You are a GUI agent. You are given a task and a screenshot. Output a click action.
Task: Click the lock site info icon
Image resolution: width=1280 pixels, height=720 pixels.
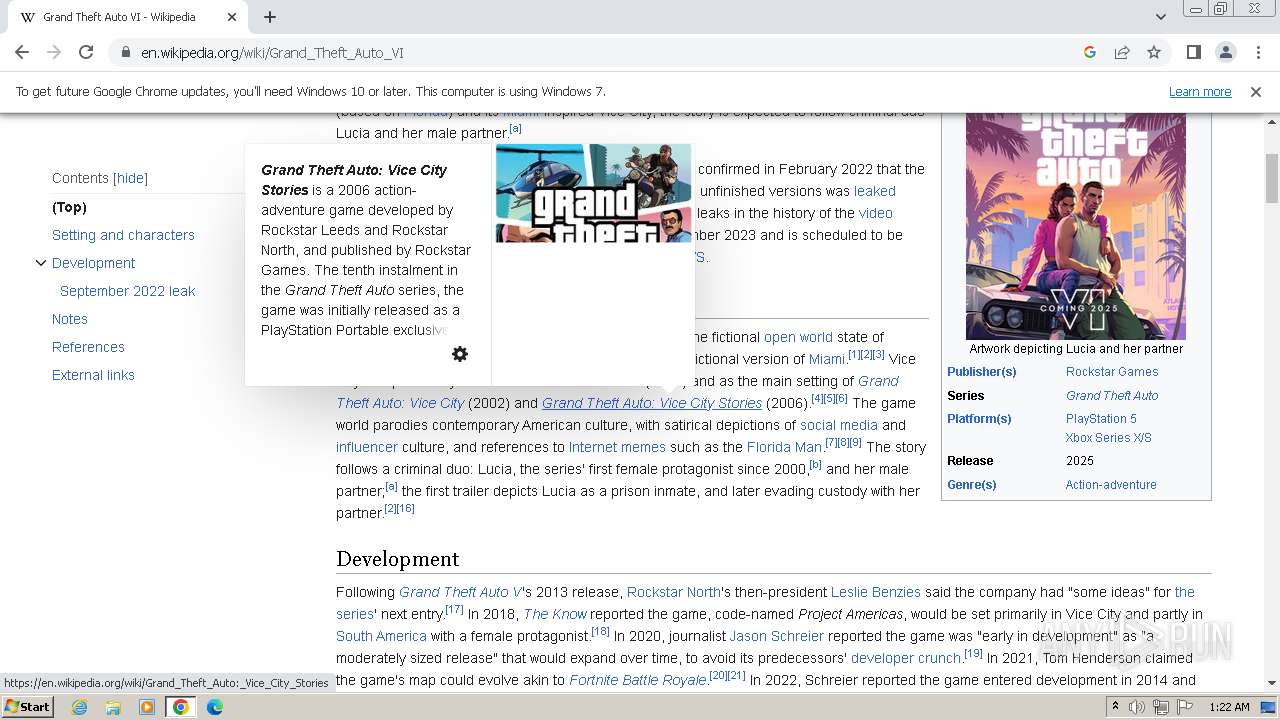pos(125,53)
